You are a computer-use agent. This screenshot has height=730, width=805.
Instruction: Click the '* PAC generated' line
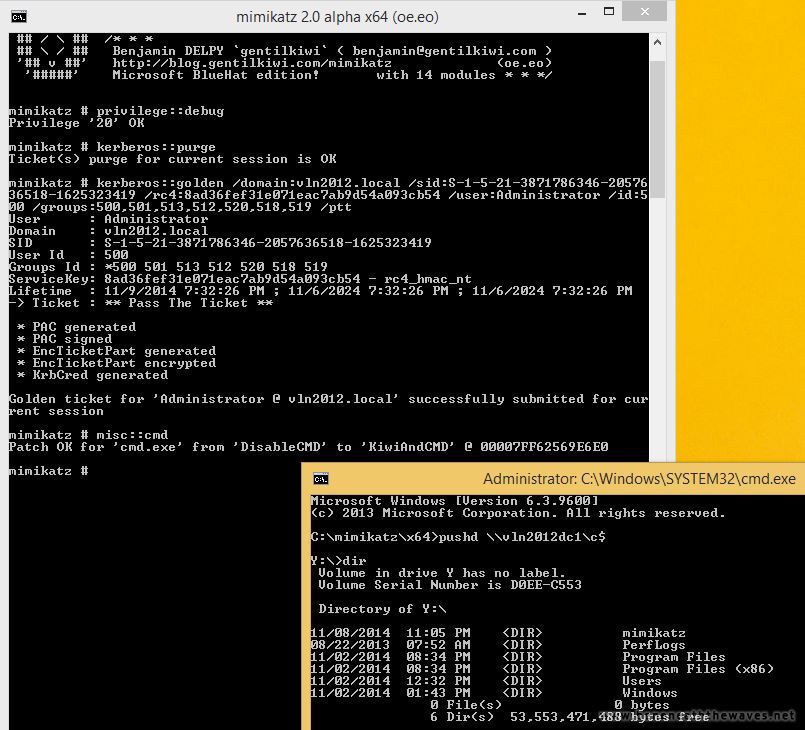pyautogui.click(x=76, y=327)
